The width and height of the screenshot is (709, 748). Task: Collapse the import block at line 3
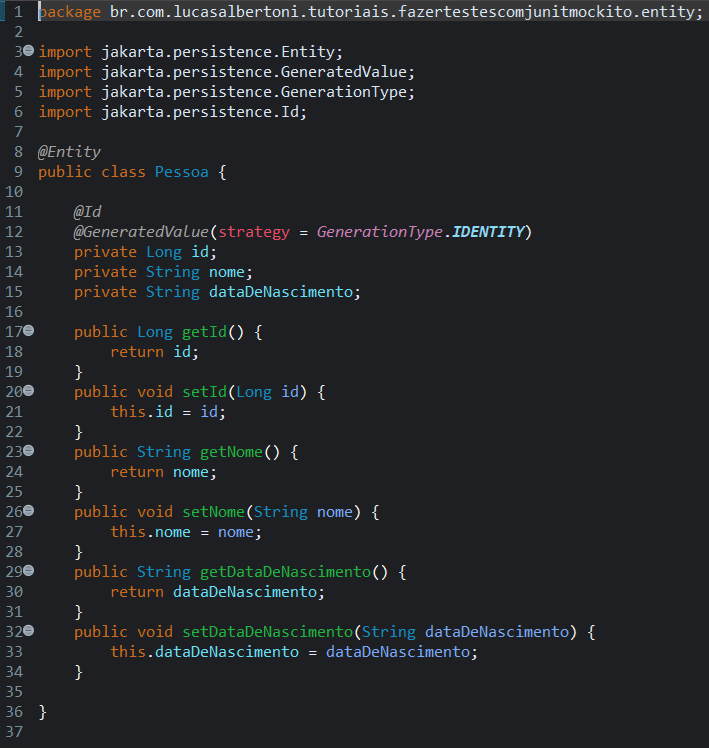coord(28,51)
